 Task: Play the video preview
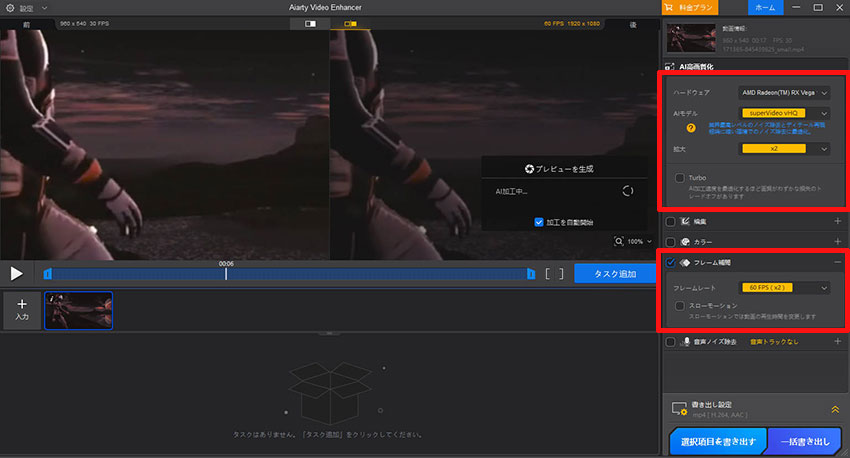point(16,274)
